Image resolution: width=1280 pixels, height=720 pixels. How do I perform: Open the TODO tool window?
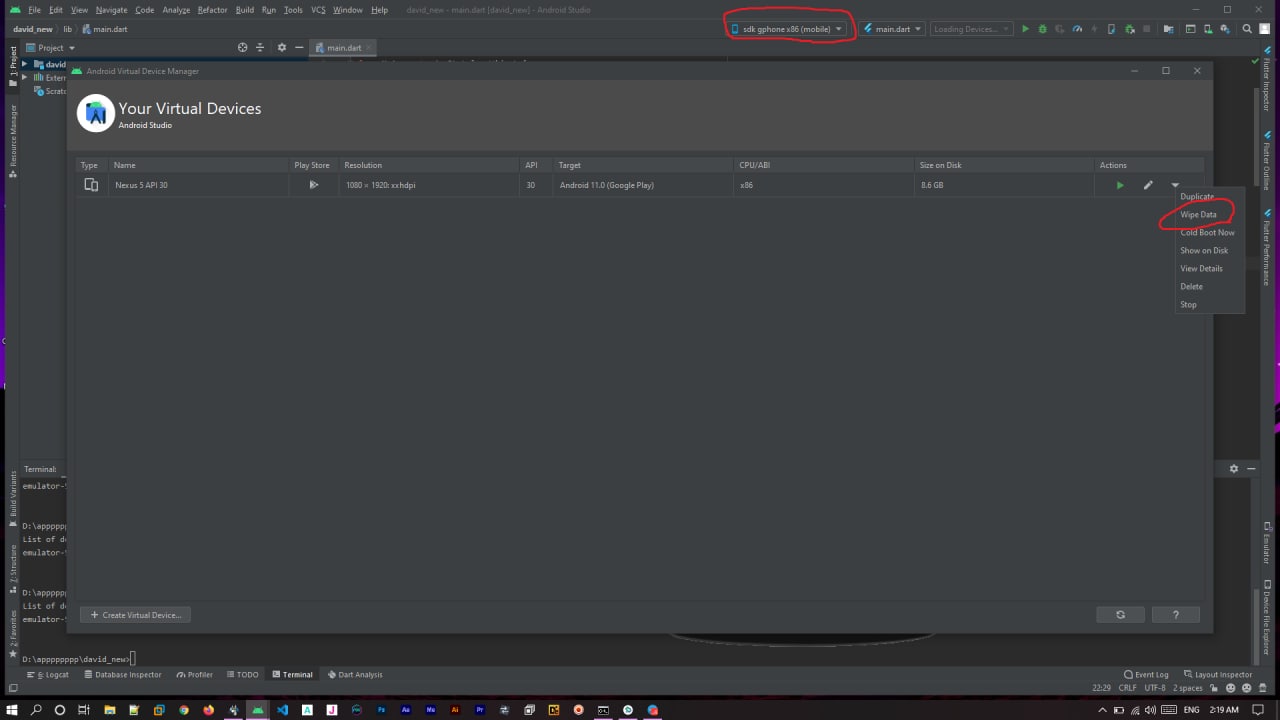pyautogui.click(x=242, y=675)
